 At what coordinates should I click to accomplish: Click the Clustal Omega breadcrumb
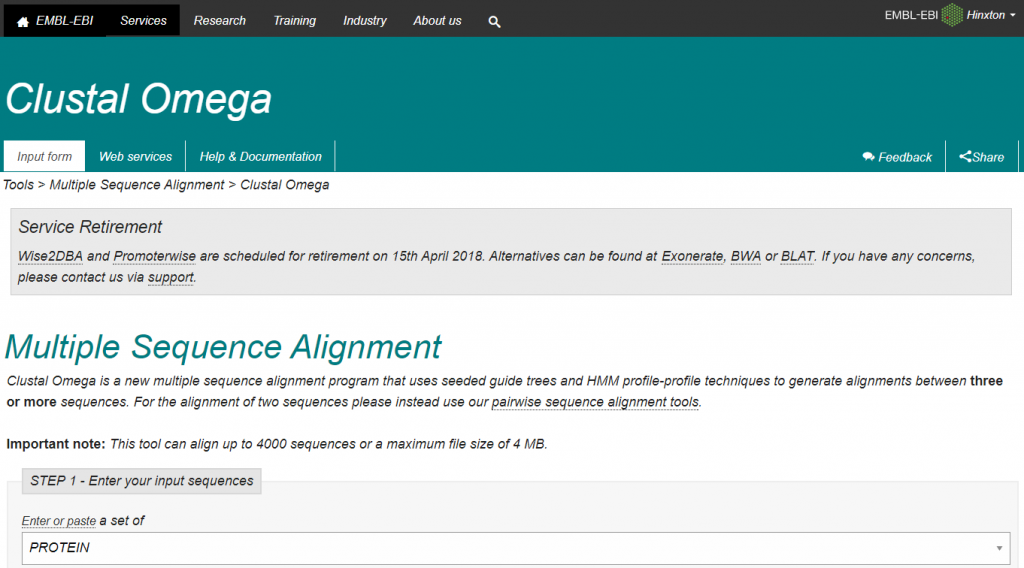(x=285, y=185)
